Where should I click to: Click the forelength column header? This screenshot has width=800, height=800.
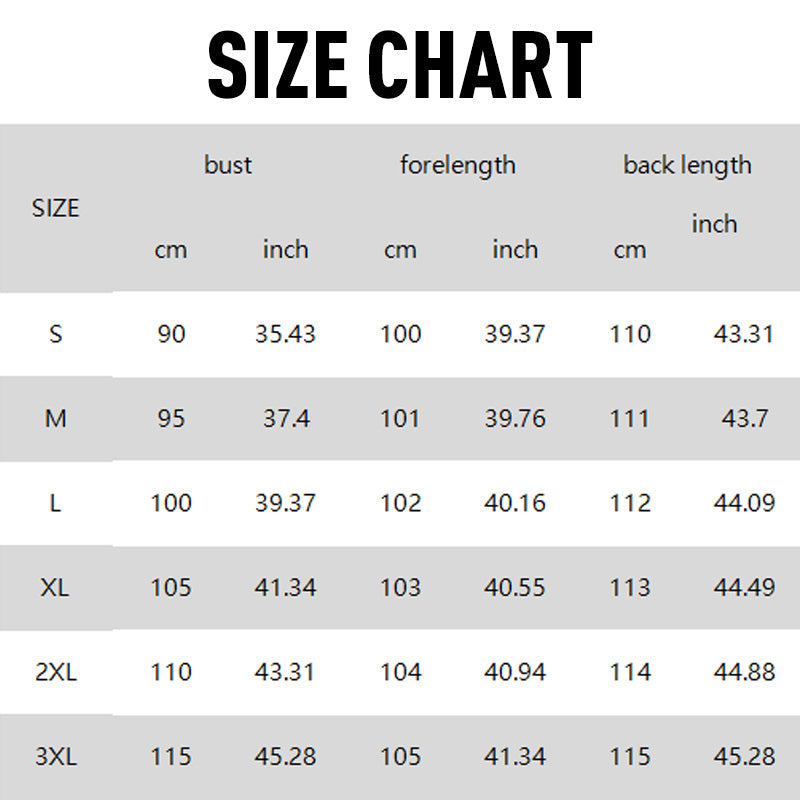click(x=458, y=165)
